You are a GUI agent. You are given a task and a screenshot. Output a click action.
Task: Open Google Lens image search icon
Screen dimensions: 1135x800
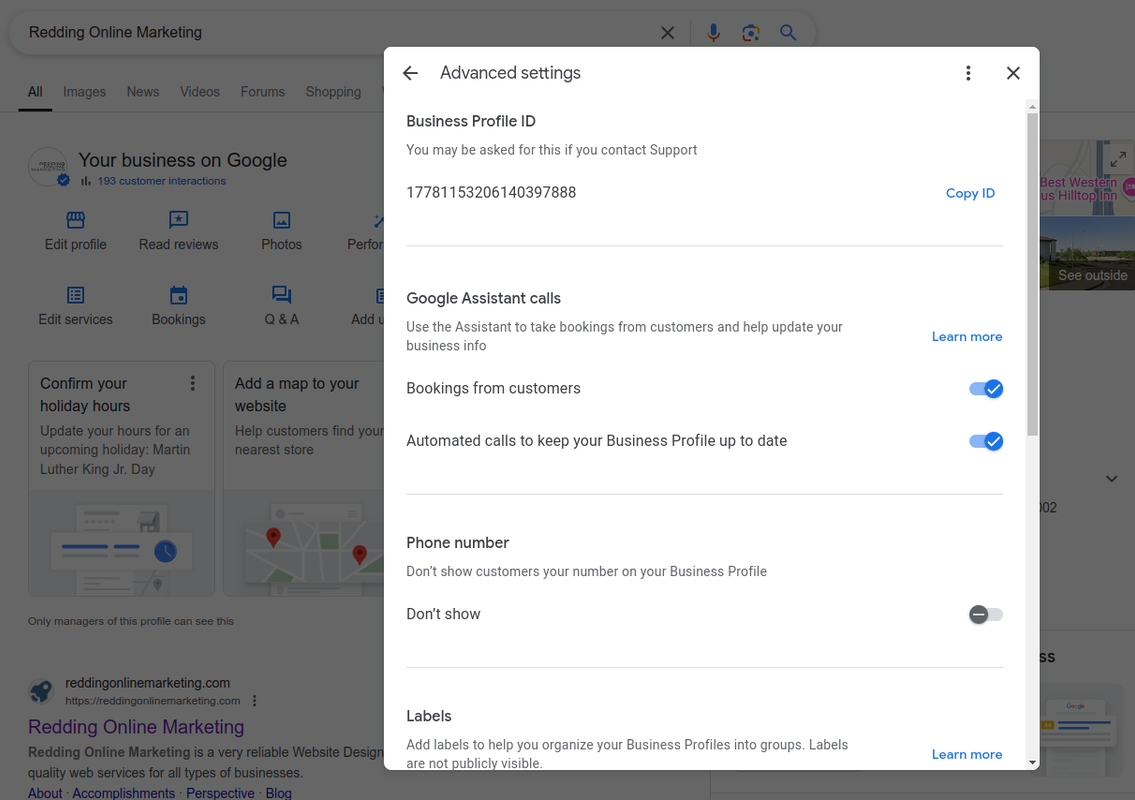point(751,33)
